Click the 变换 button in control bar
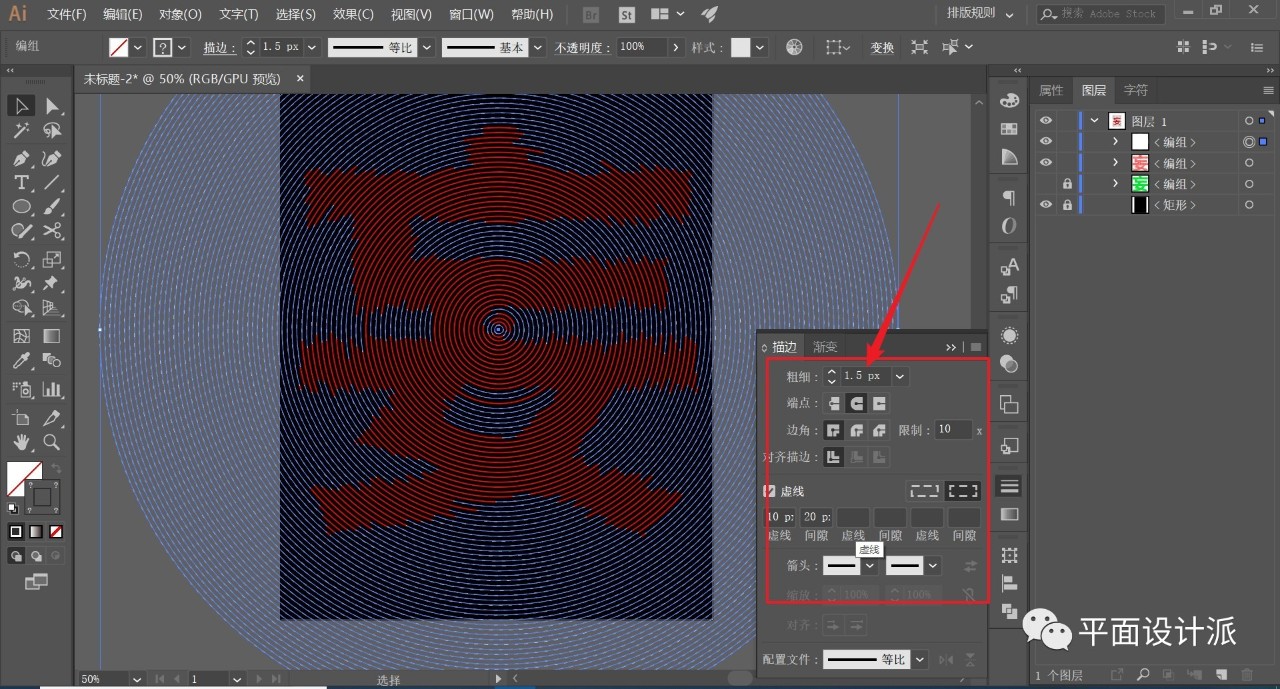Viewport: 1280px width, 689px height. [882, 48]
